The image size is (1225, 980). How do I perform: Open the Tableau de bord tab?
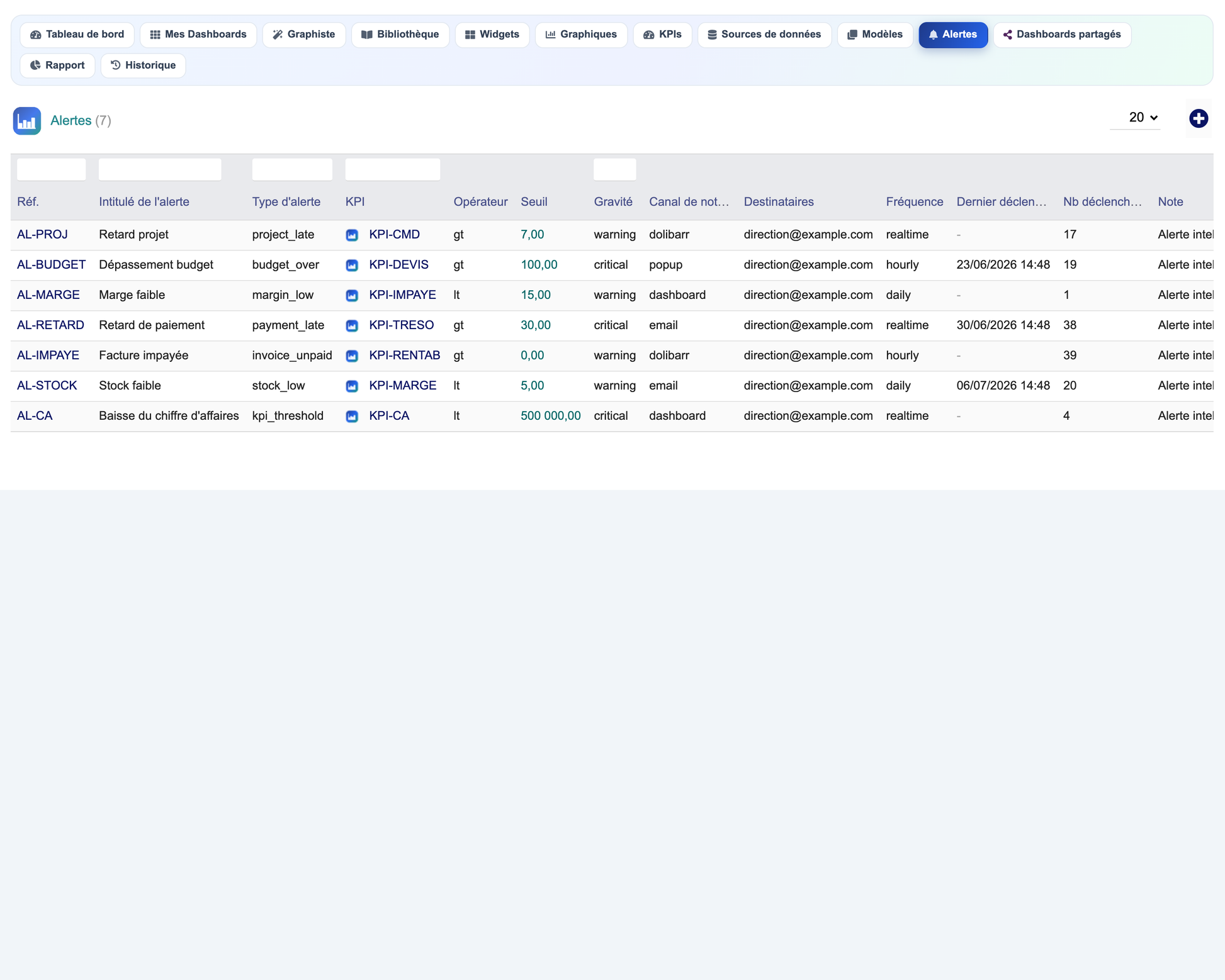[x=77, y=35]
